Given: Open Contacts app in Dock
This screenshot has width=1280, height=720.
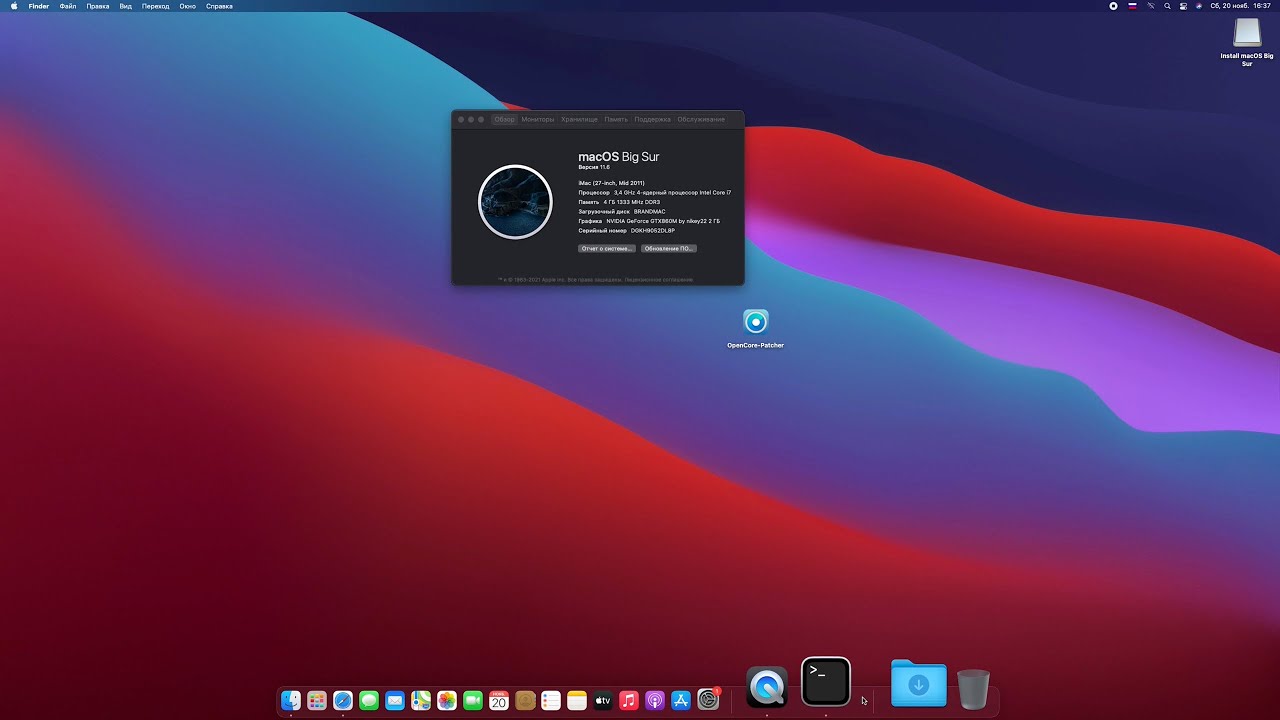Looking at the screenshot, I should [x=525, y=701].
